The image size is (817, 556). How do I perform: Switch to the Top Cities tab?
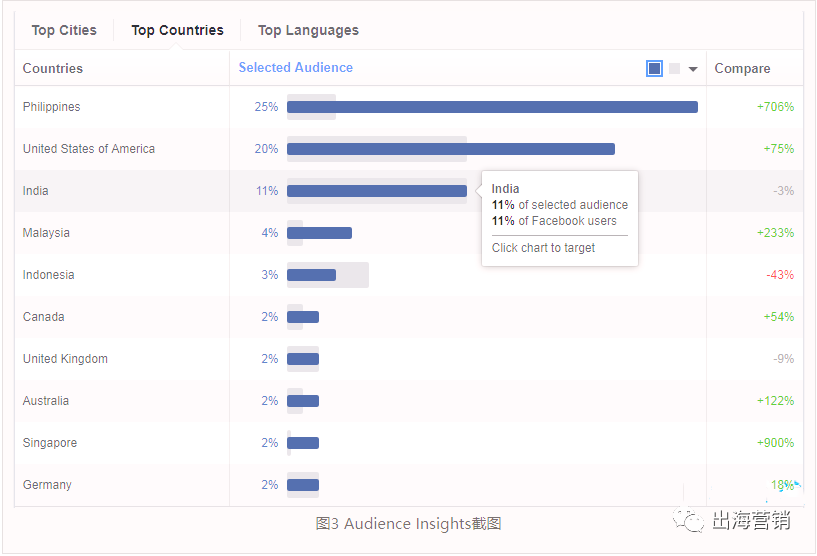tap(64, 30)
